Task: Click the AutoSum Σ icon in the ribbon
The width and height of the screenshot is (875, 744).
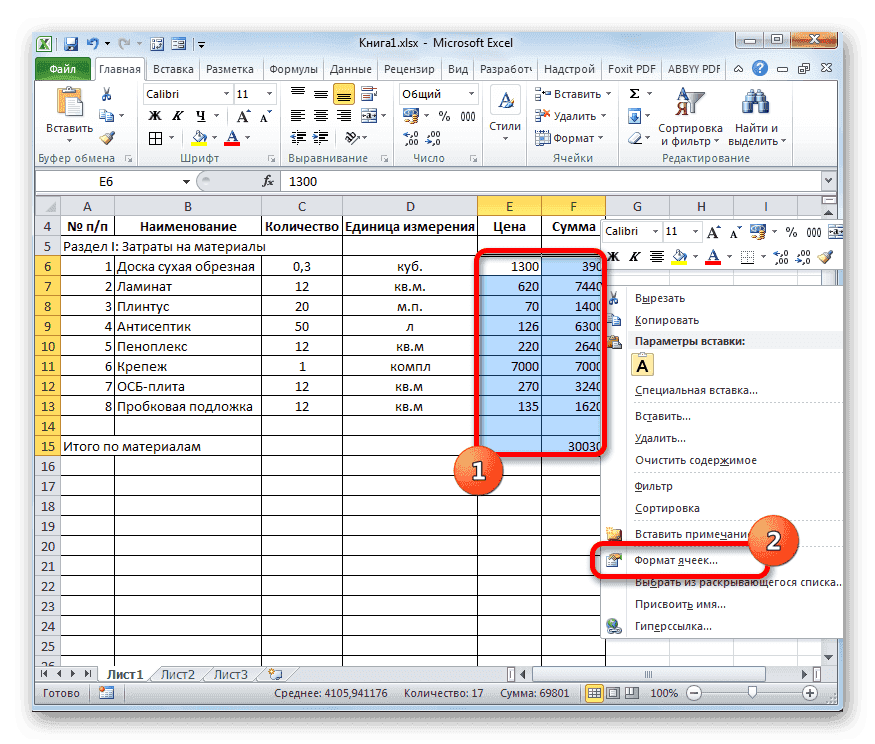Action: [x=633, y=93]
